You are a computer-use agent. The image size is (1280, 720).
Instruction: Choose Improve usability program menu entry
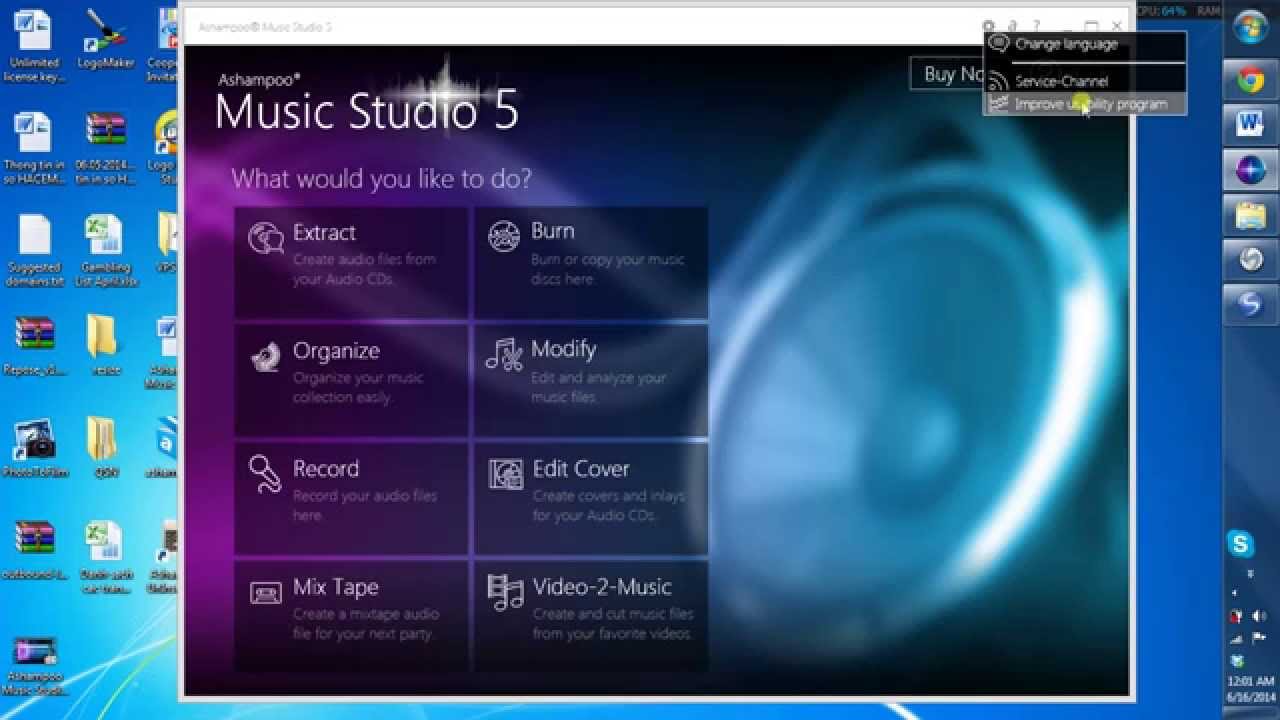[x=1085, y=104]
